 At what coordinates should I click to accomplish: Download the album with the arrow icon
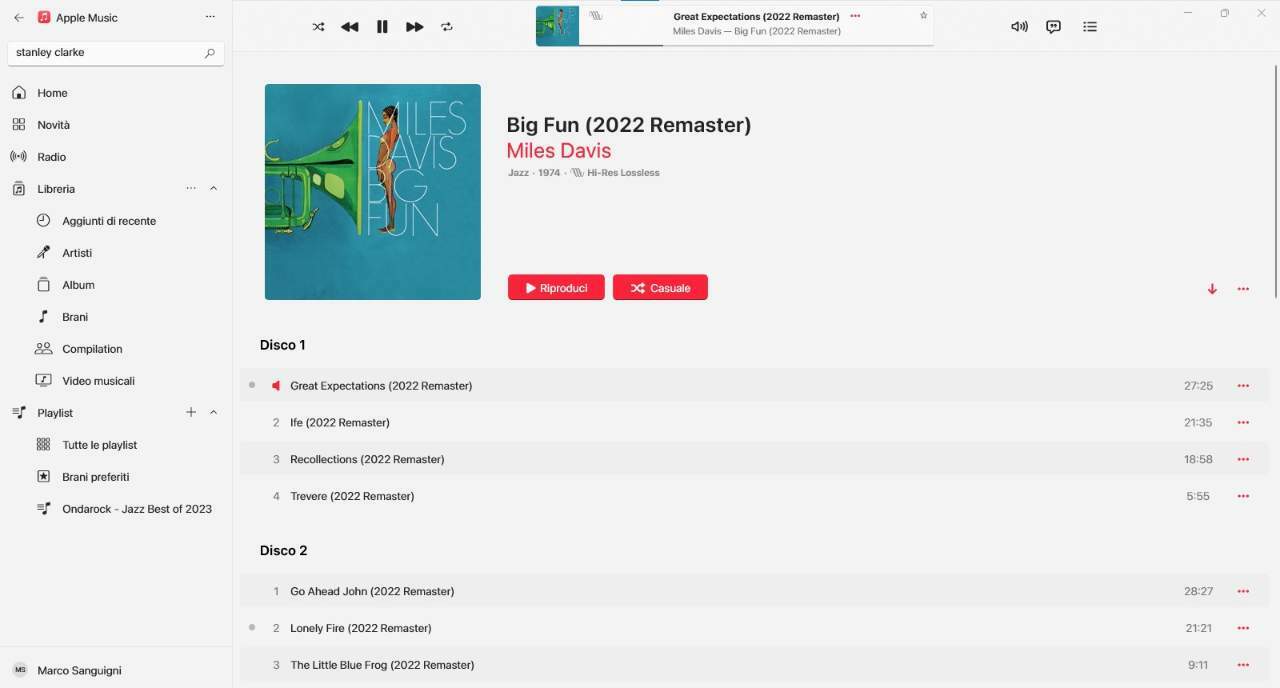point(1212,289)
